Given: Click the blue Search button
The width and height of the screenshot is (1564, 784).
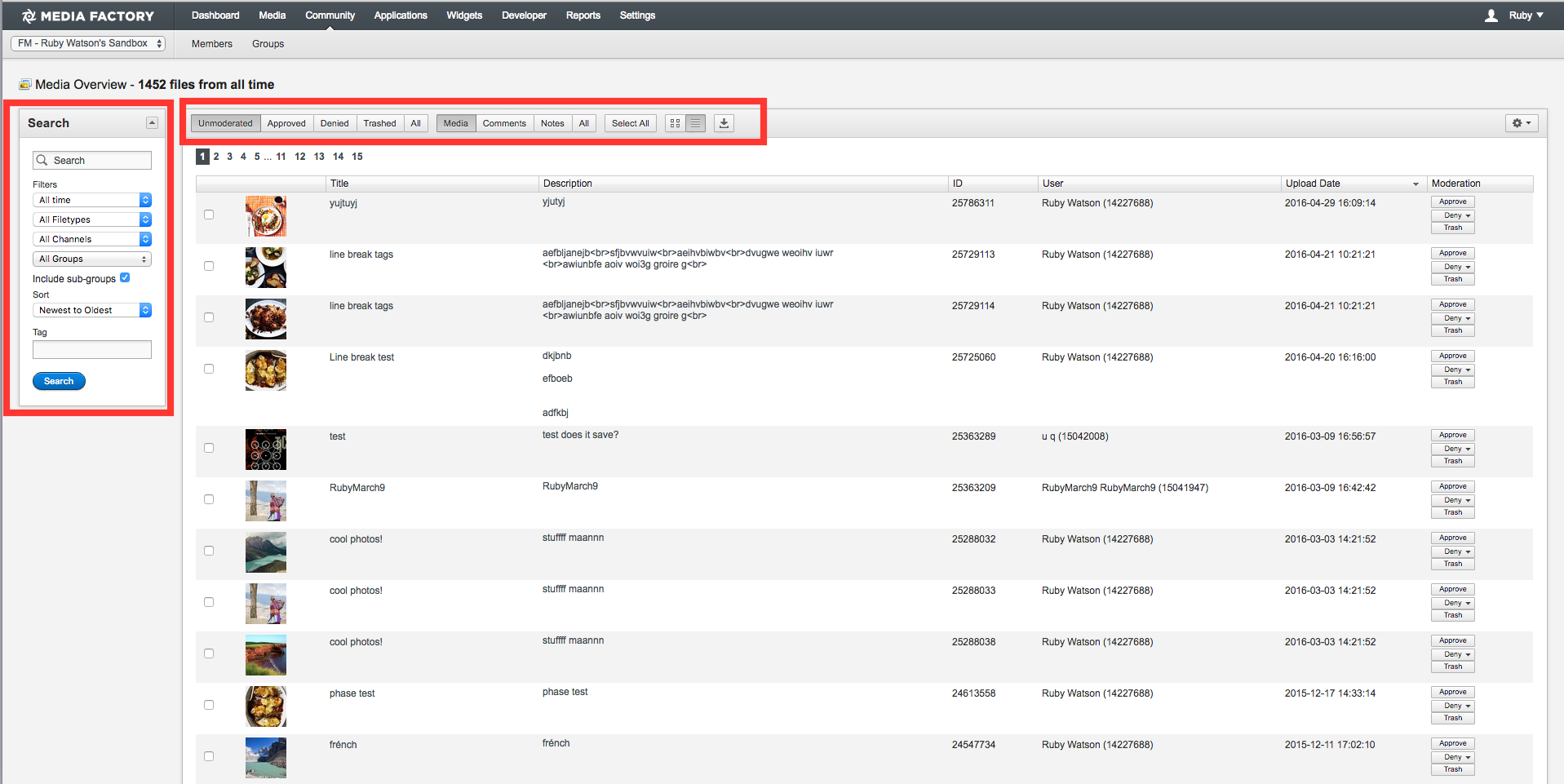Looking at the screenshot, I should coord(59,381).
